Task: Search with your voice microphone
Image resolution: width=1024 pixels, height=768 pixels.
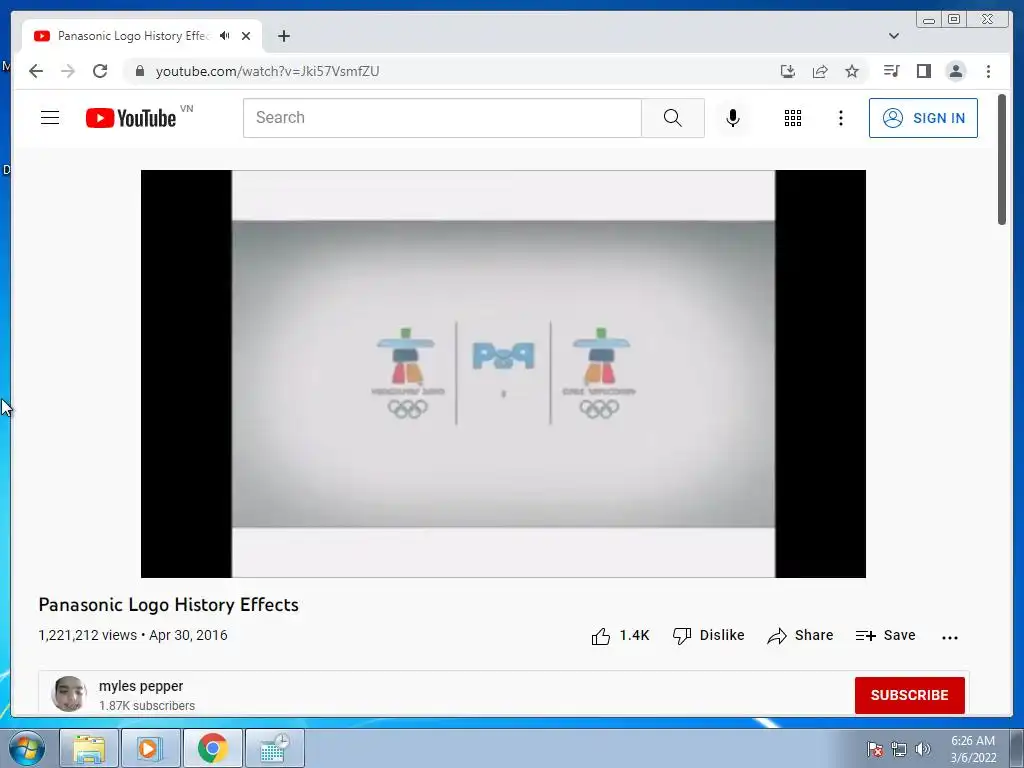Action: coord(733,118)
